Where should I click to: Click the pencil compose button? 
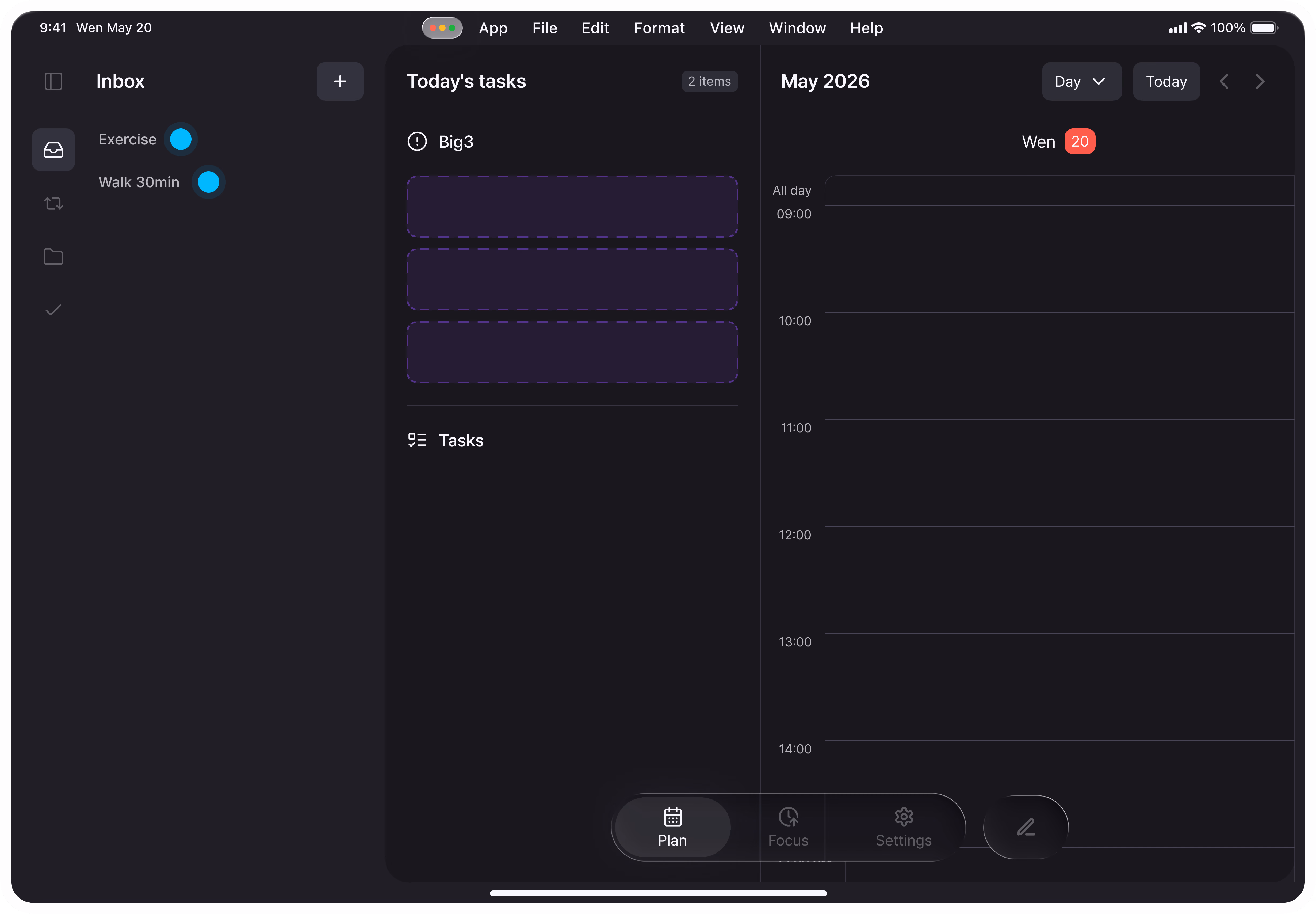[1026, 828]
